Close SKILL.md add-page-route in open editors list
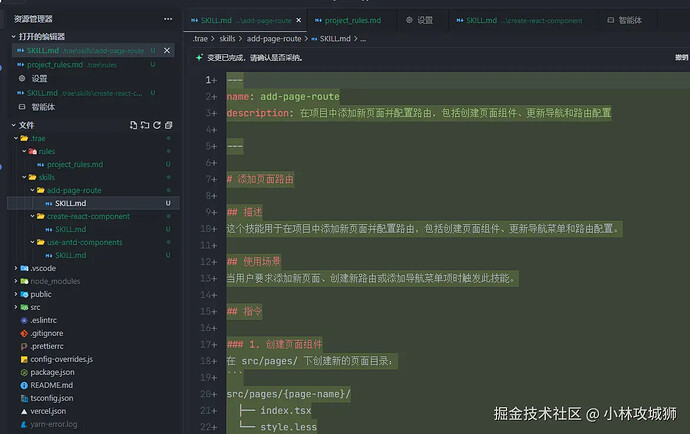690x434 pixels. click(x=168, y=50)
